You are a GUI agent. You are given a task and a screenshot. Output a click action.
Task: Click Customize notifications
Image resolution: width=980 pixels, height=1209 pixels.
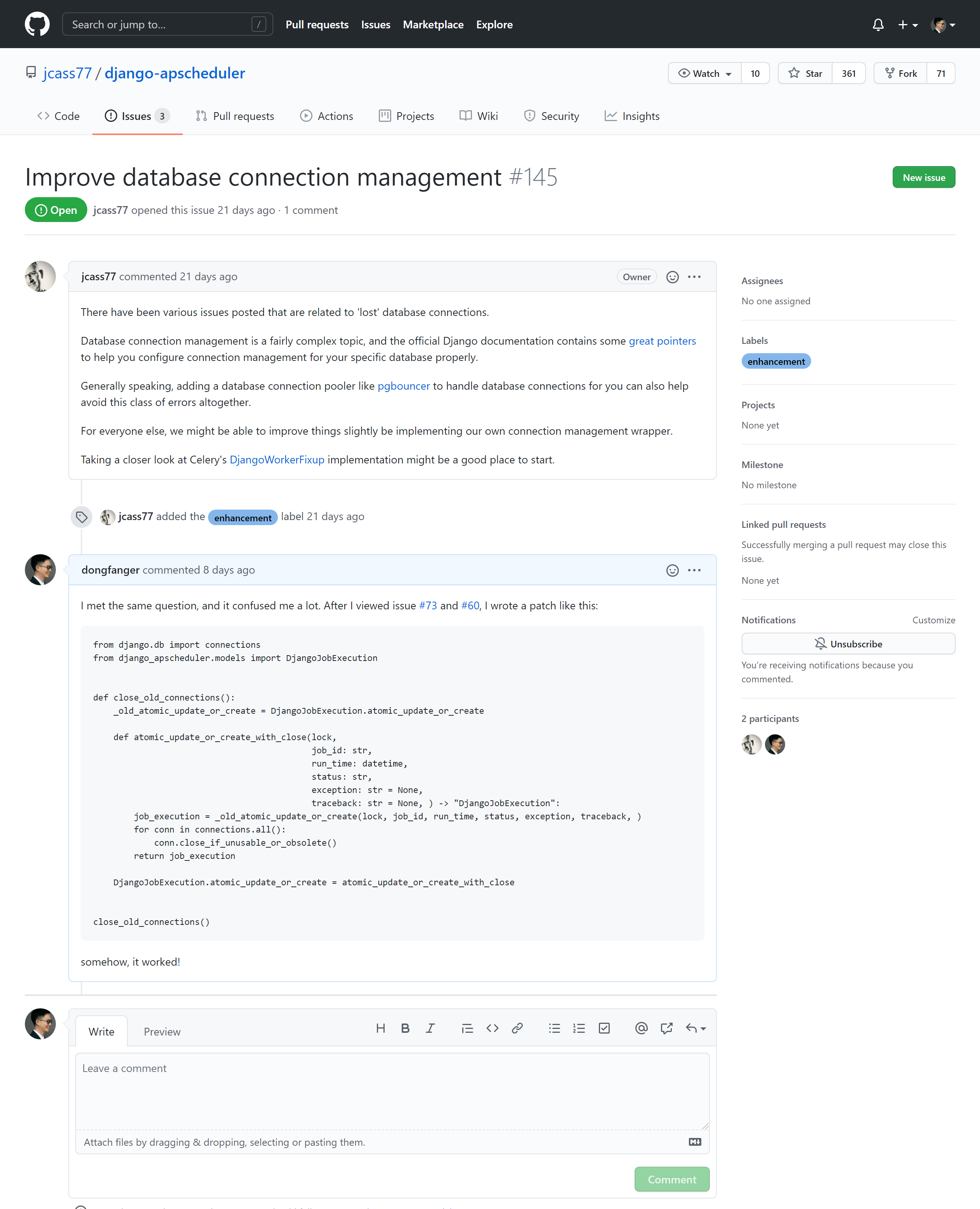click(x=934, y=620)
